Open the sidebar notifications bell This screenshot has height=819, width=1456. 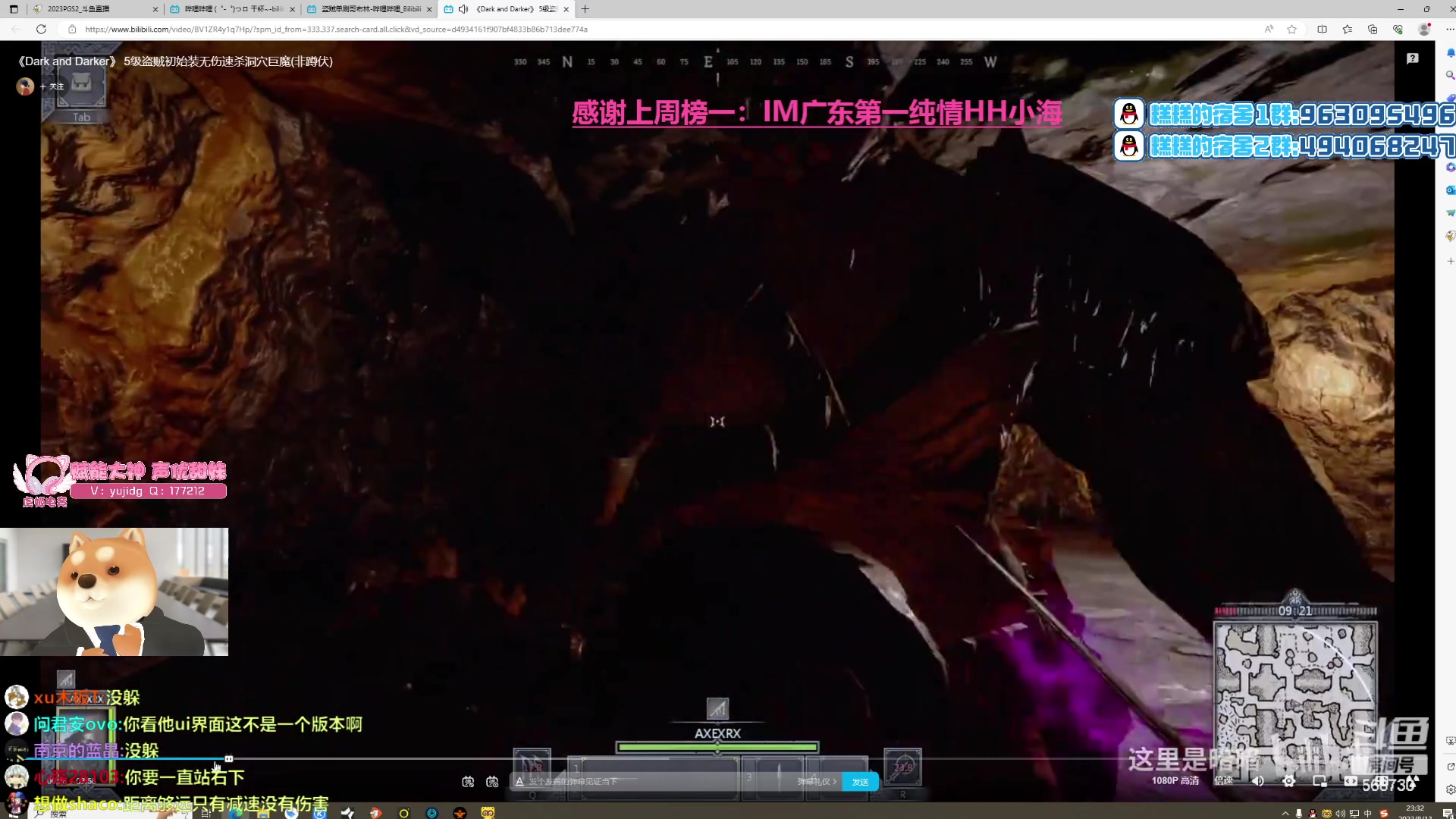[x=1450, y=53]
